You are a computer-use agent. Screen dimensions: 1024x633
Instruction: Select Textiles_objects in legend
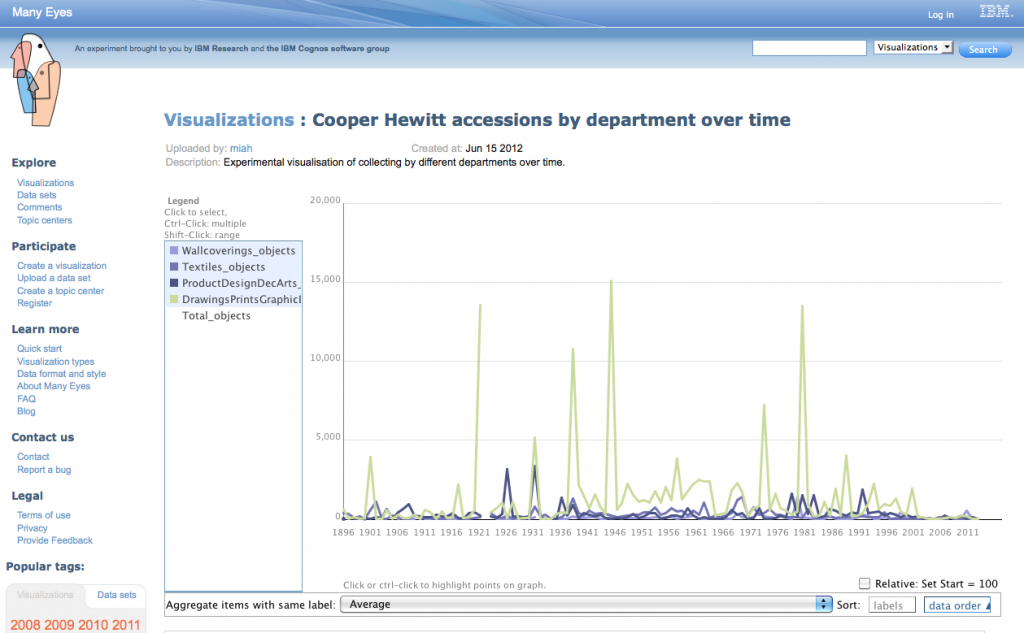(233, 267)
